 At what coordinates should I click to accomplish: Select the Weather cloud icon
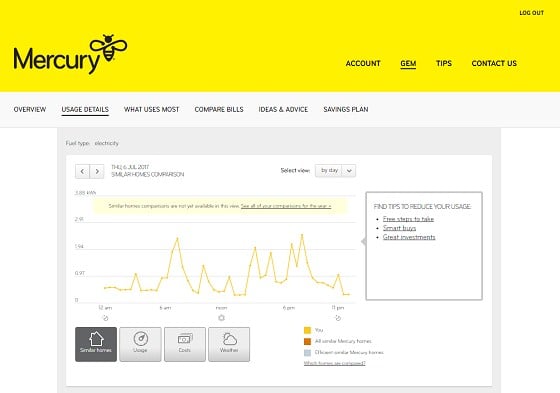[x=229, y=339]
